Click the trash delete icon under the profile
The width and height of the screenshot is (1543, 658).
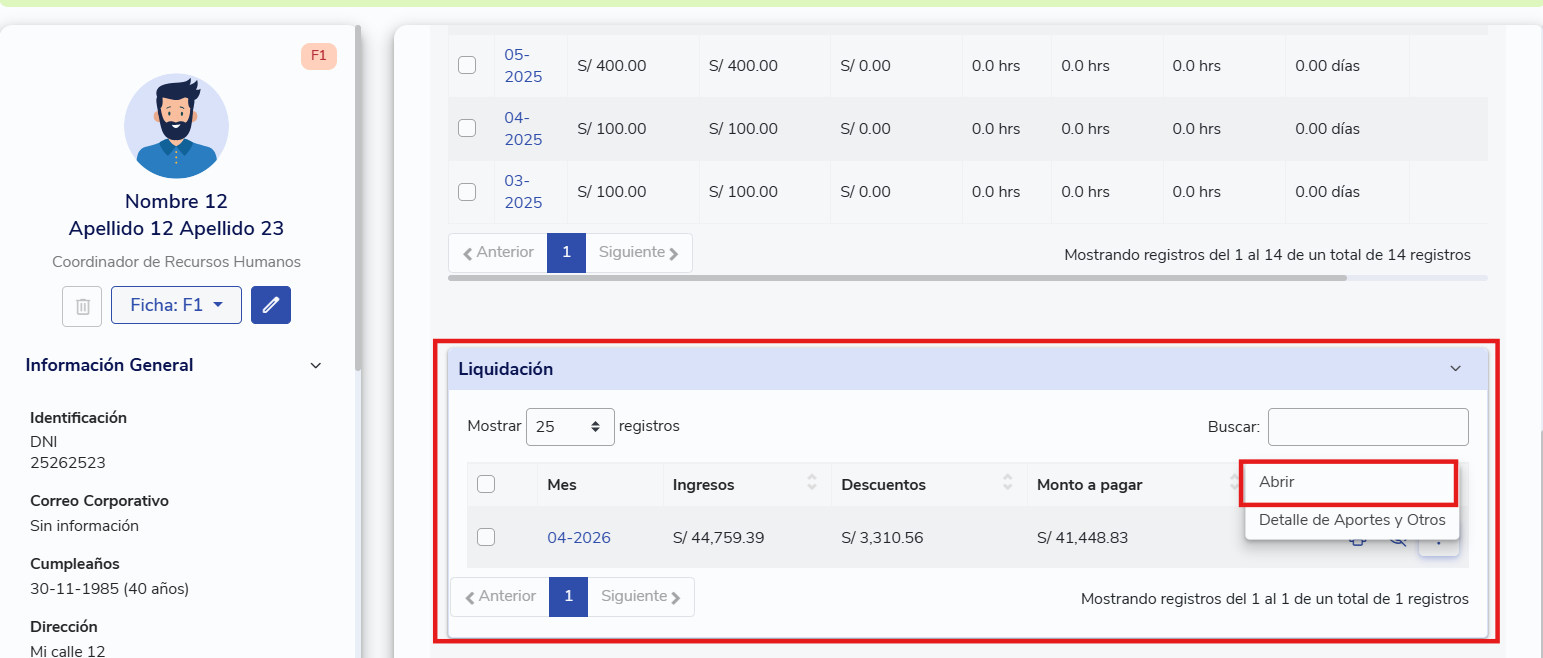(x=82, y=306)
